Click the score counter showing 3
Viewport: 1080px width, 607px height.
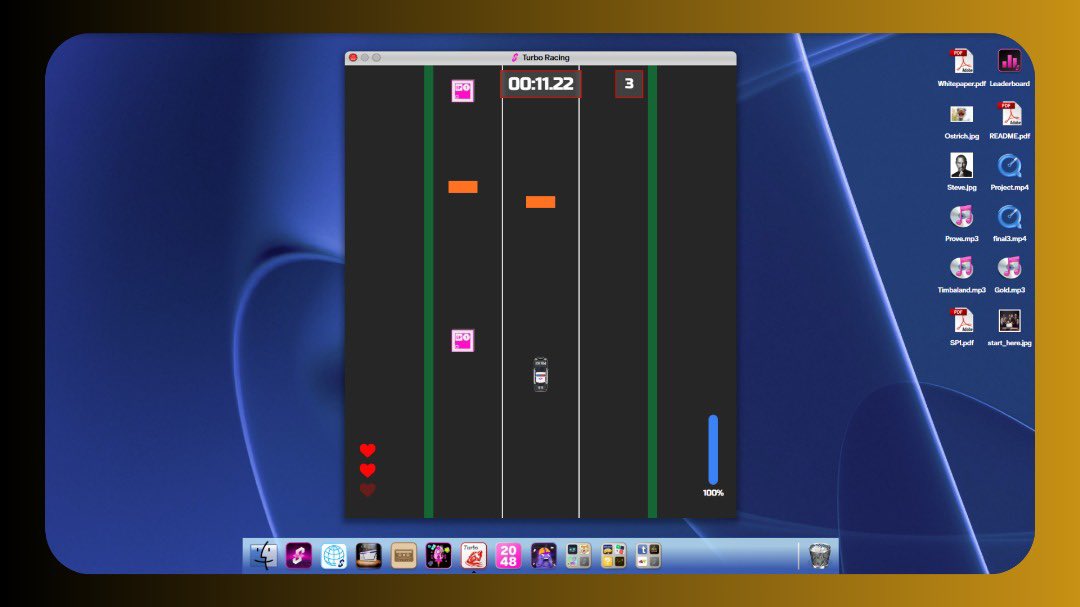pyautogui.click(x=629, y=84)
